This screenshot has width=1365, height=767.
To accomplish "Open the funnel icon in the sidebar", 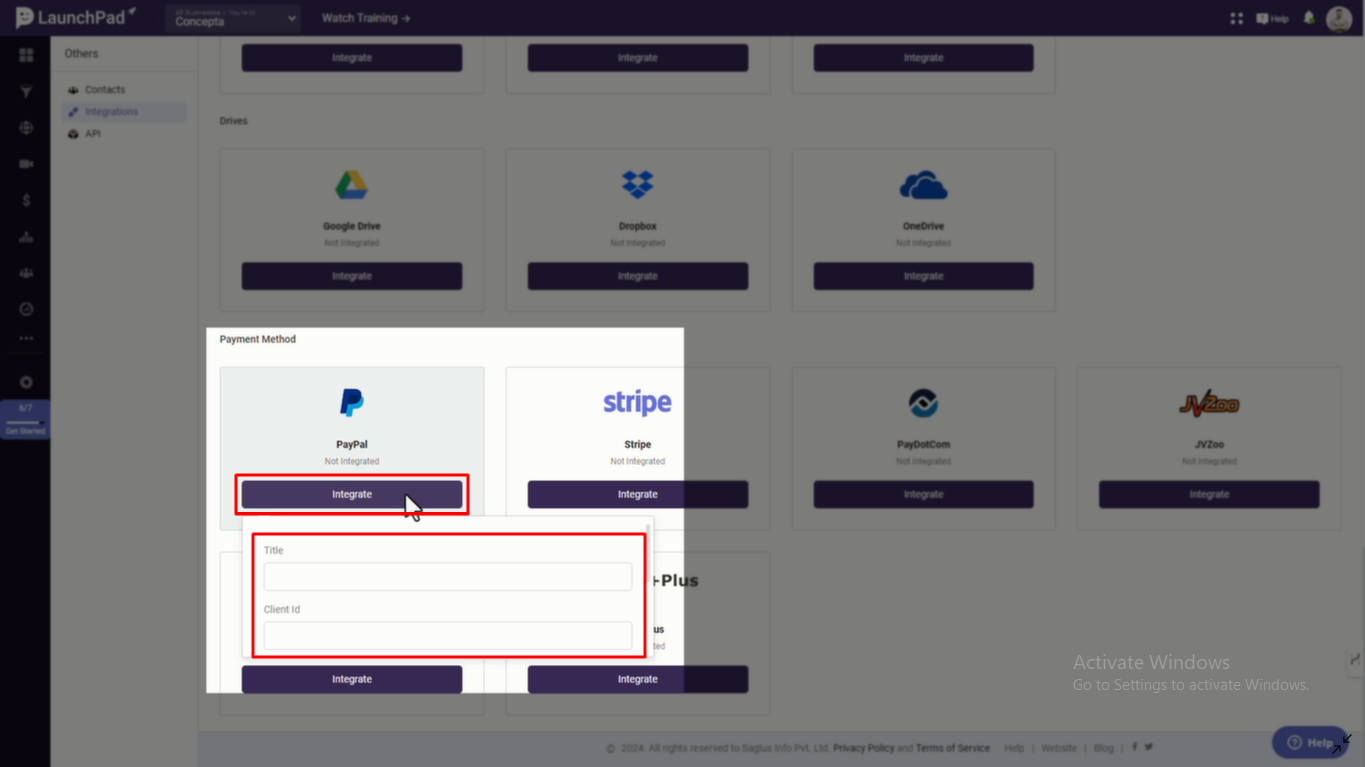I will (x=26, y=92).
